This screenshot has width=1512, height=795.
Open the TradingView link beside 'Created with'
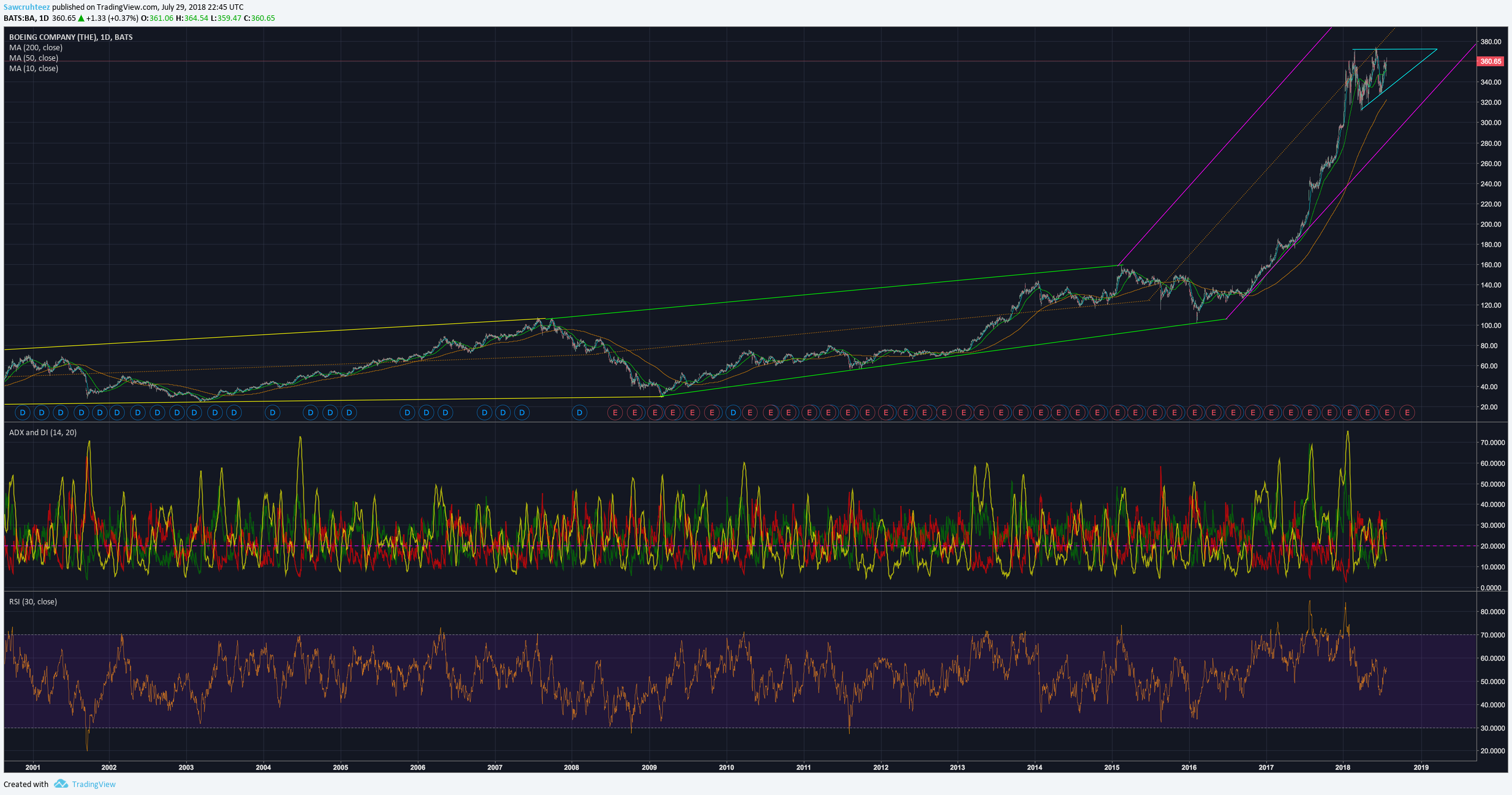click(x=94, y=784)
